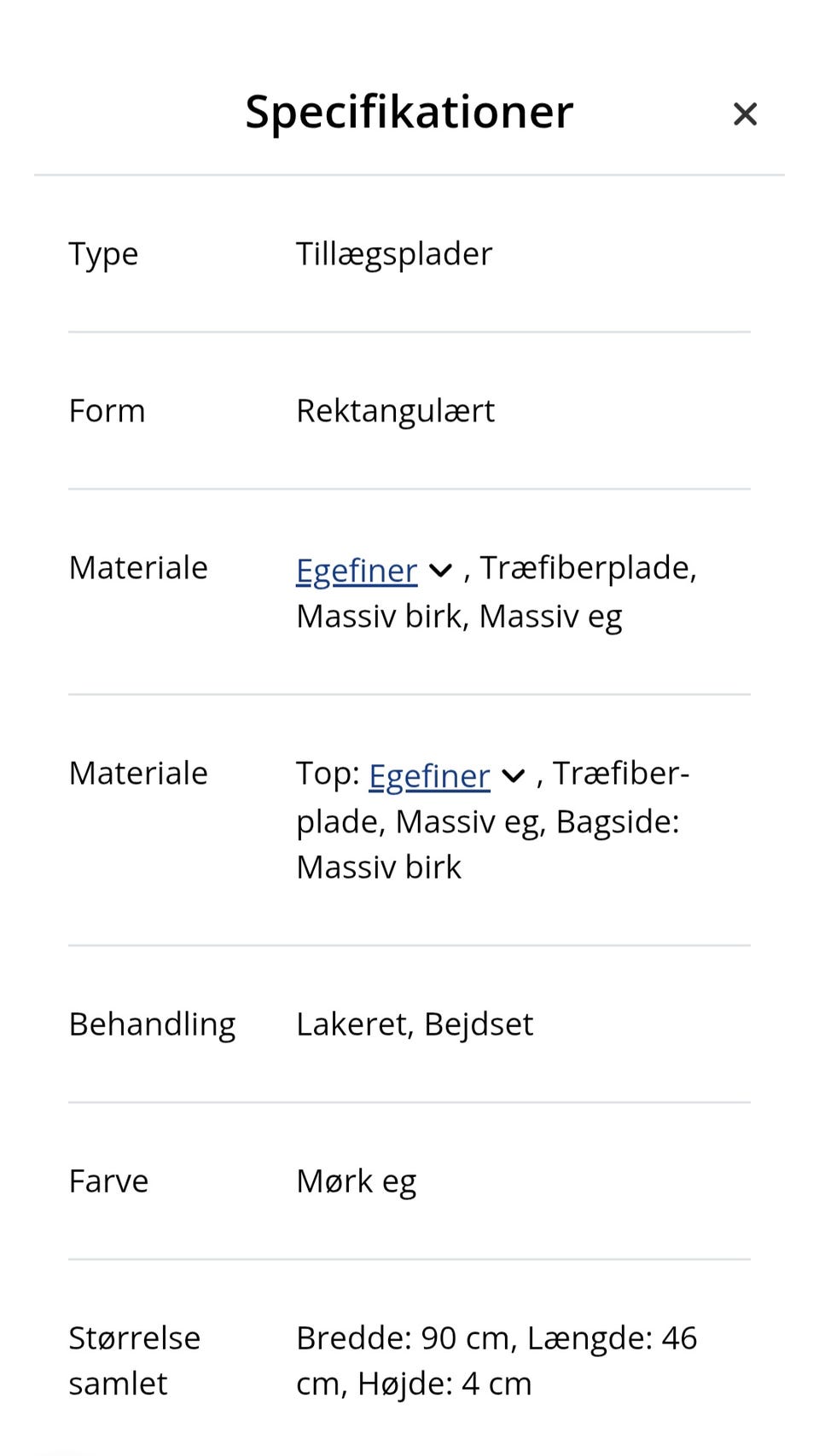Select the Rektangulært value in the Form row

click(395, 410)
